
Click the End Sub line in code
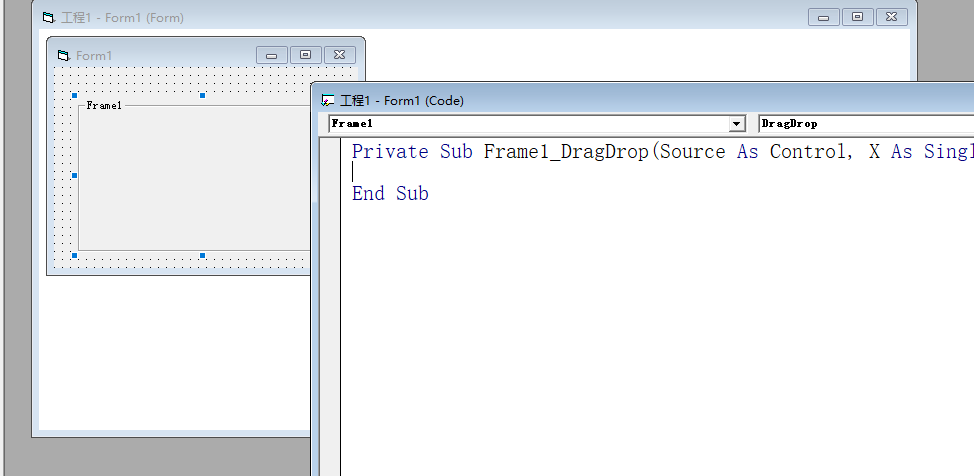click(390, 193)
